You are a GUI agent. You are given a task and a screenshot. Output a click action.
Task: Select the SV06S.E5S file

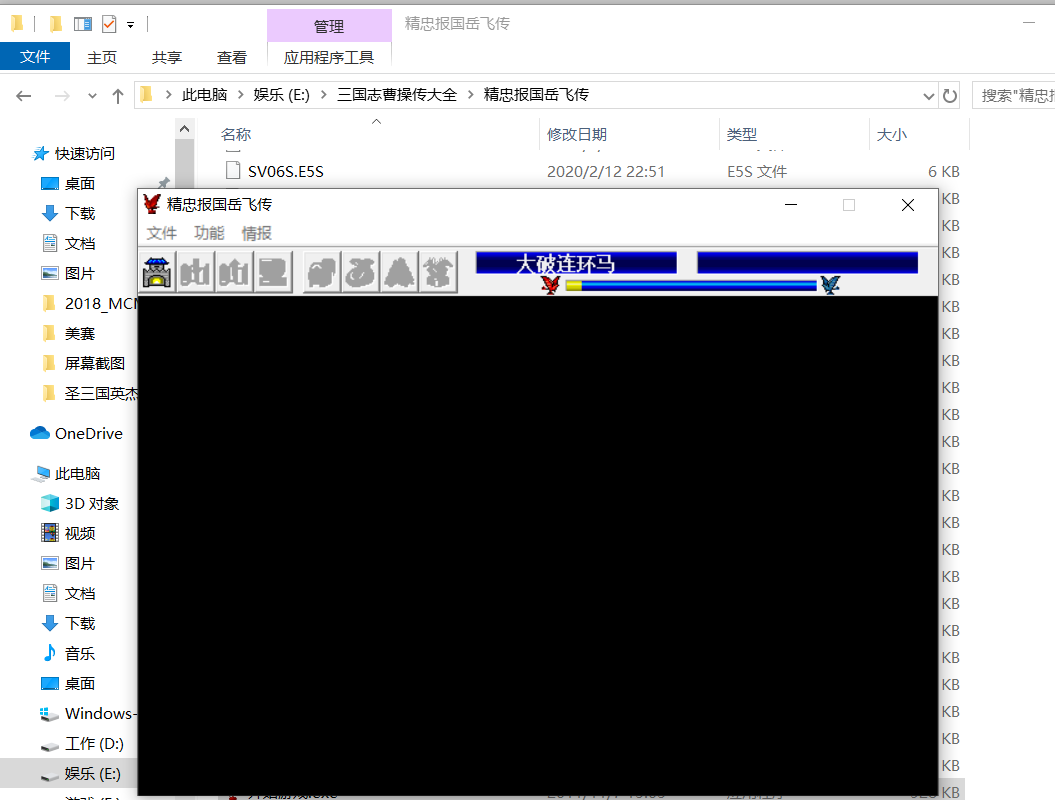pyautogui.click(x=285, y=172)
